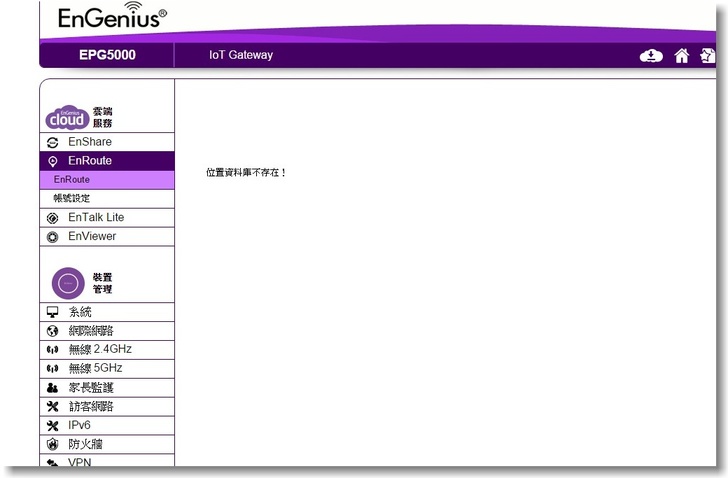This screenshot has width=728, height=478.
Task: Click the monitor icon beside 系統
Action: pos(52,312)
